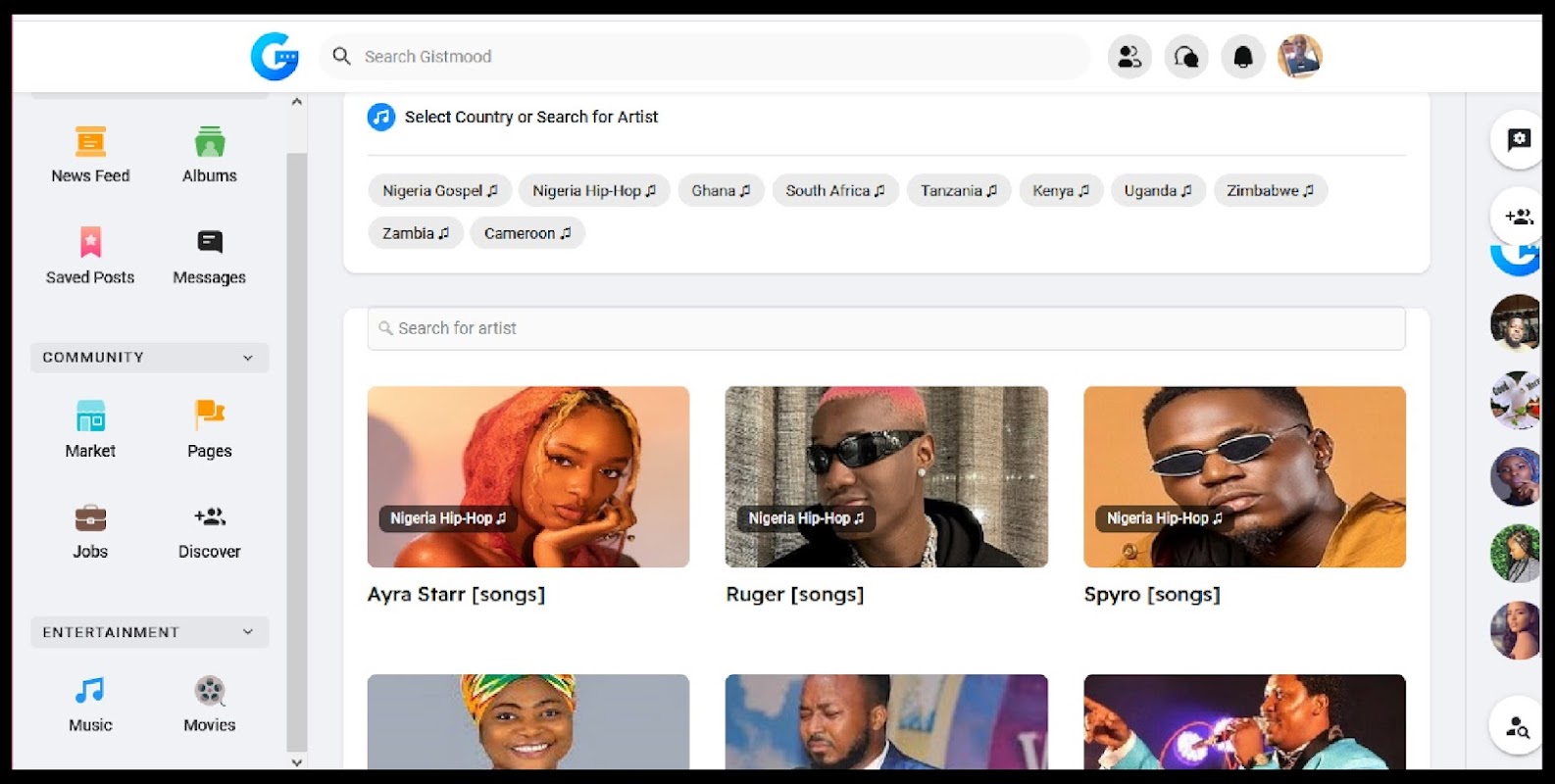1555x784 pixels.
Task: Open contact avatar with blue headwrap on right rail
Action: click(x=1516, y=477)
